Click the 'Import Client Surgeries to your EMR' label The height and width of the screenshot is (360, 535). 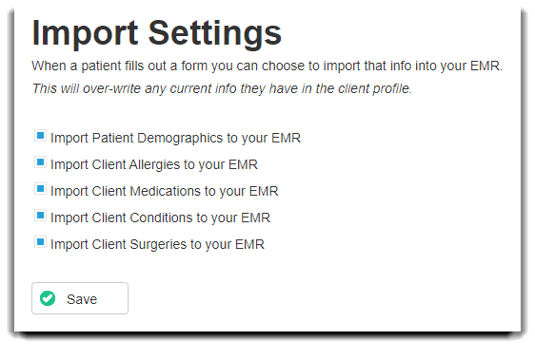(157, 245)
